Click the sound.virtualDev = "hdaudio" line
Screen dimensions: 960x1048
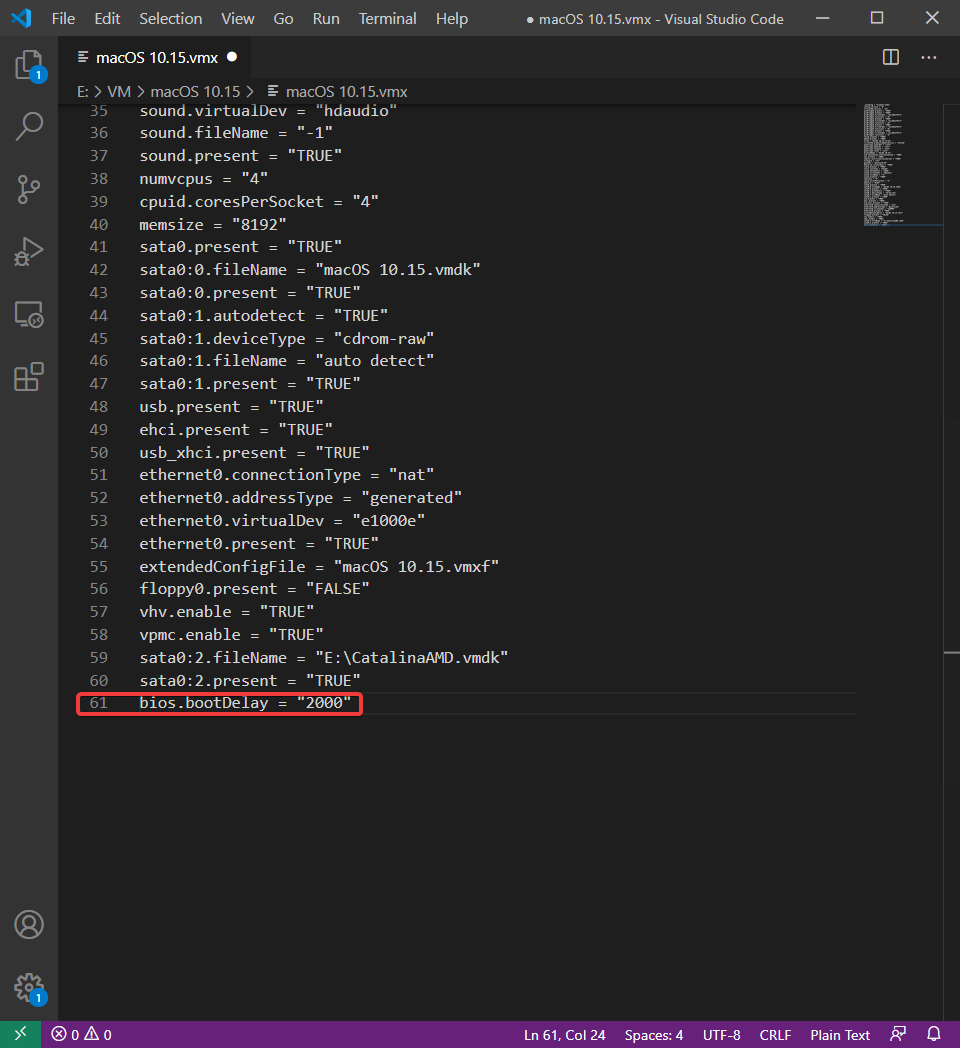point(268,111)
